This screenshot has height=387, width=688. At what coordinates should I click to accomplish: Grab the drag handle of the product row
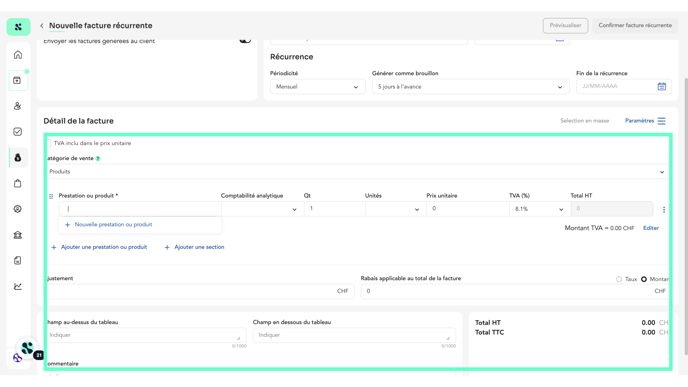(51, 196)
